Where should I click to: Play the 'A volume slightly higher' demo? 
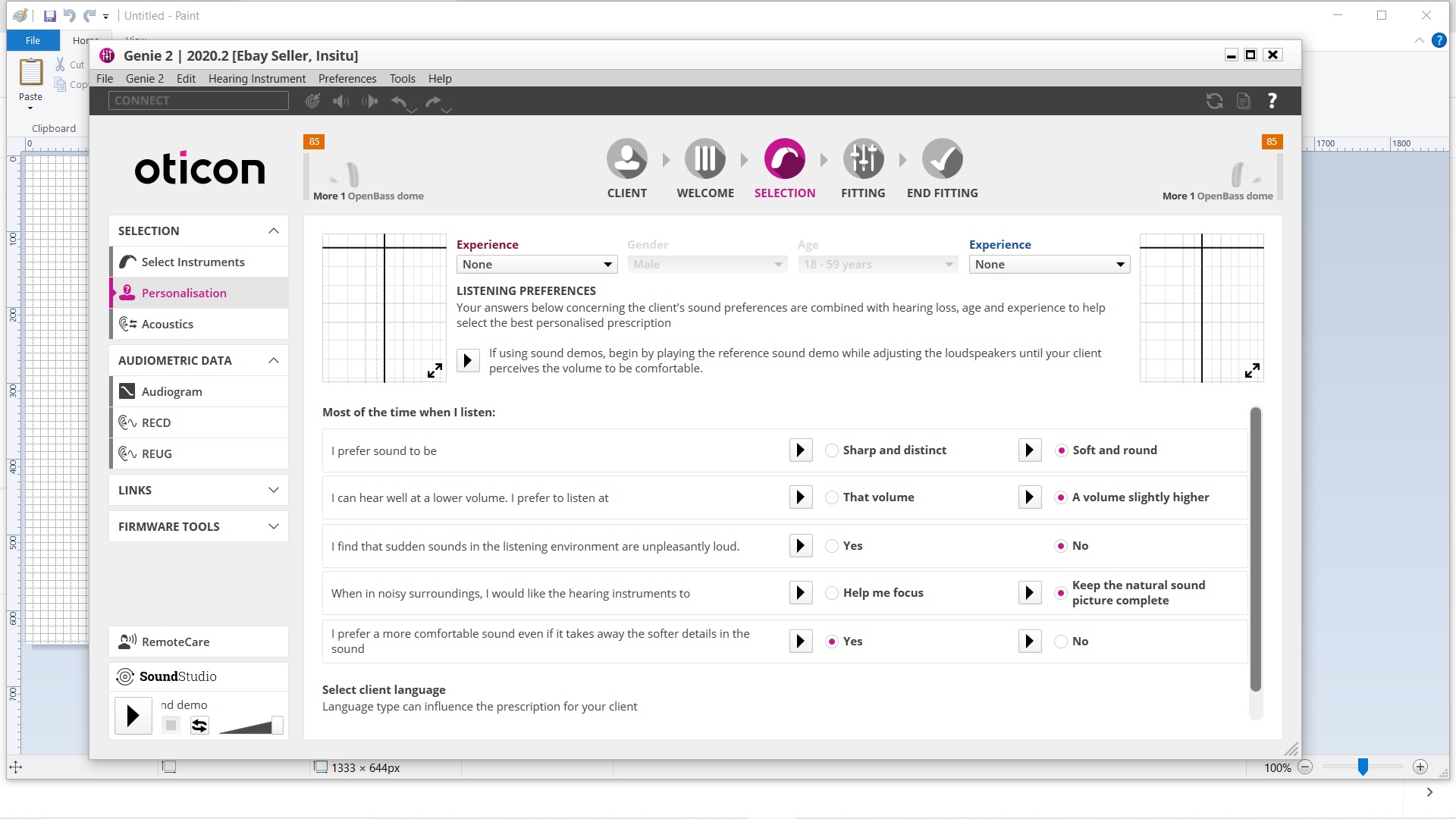[1030, 497]
